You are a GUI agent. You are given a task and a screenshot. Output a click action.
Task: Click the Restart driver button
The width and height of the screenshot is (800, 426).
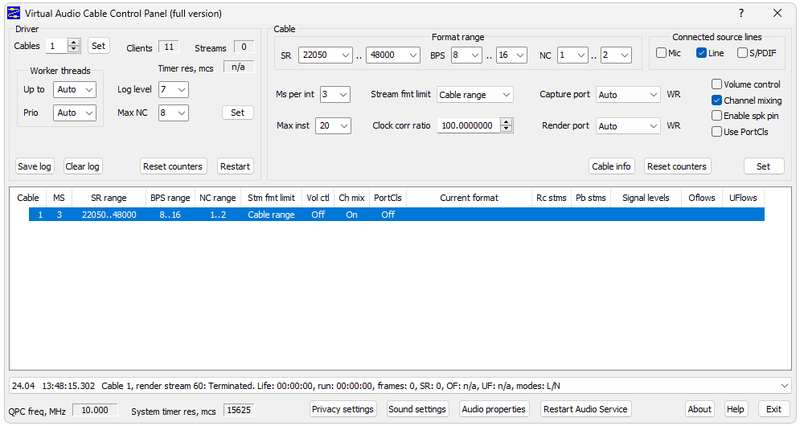pos(235,166)
